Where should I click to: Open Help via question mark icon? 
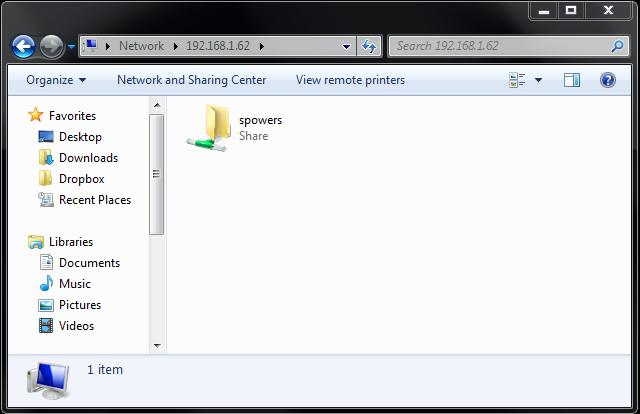point(608,80)
